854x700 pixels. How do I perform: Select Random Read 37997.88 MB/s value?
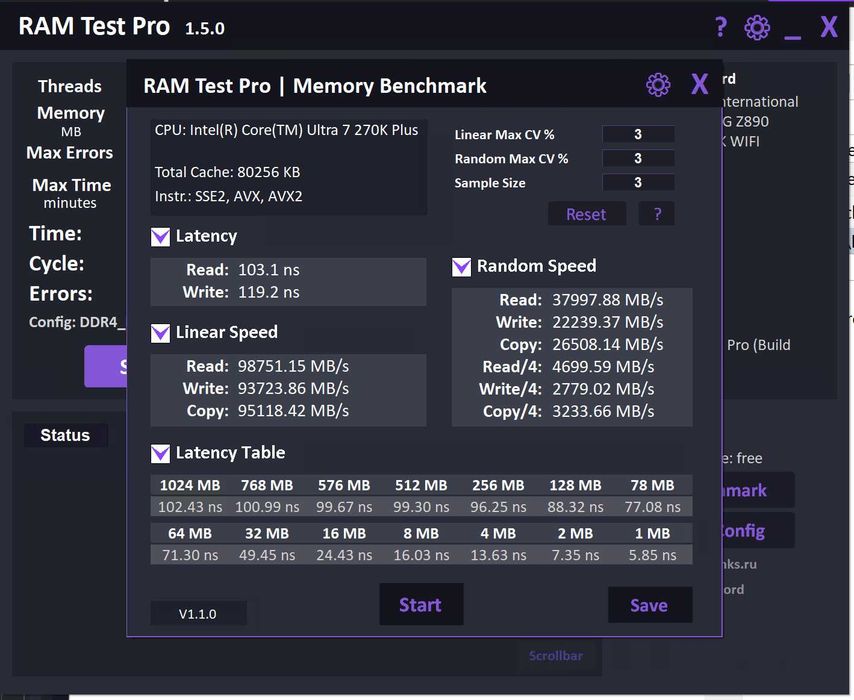[608, 300]
